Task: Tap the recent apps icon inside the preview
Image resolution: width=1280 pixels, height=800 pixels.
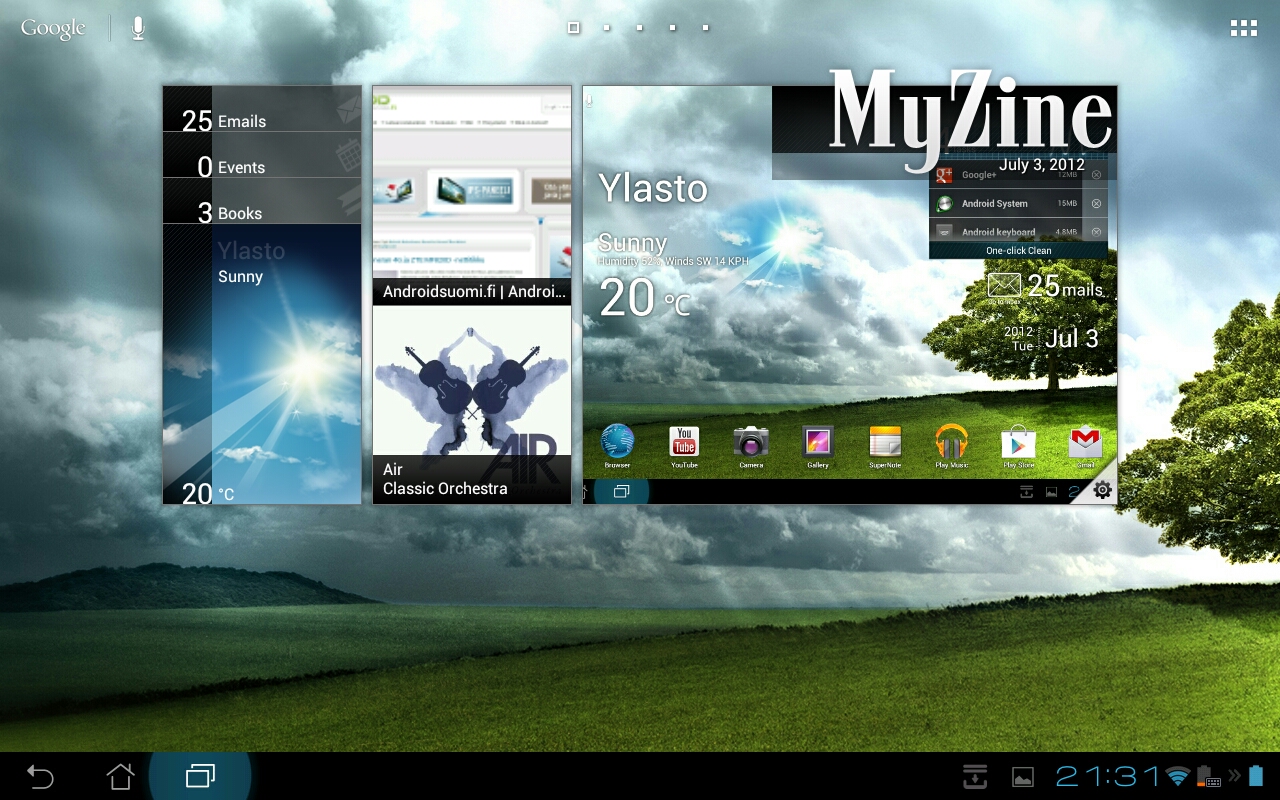Action: pyautogui.click(x=621, y=491)
